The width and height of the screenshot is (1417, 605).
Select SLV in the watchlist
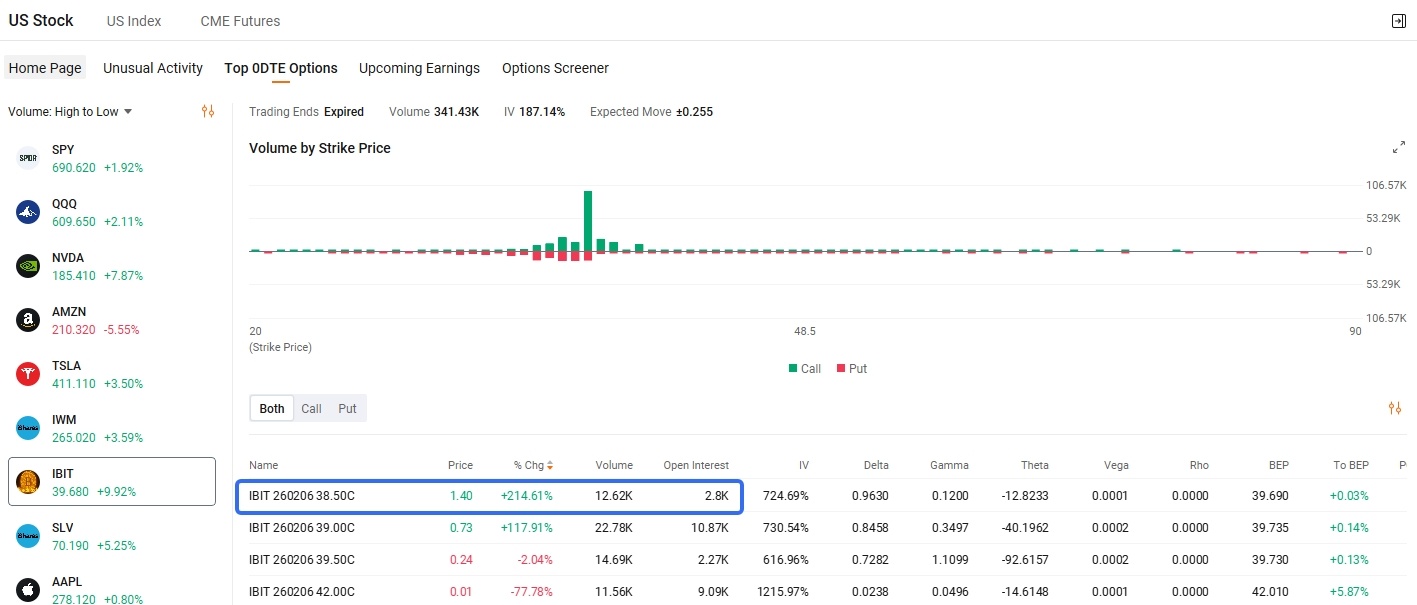tap(112, 536)
